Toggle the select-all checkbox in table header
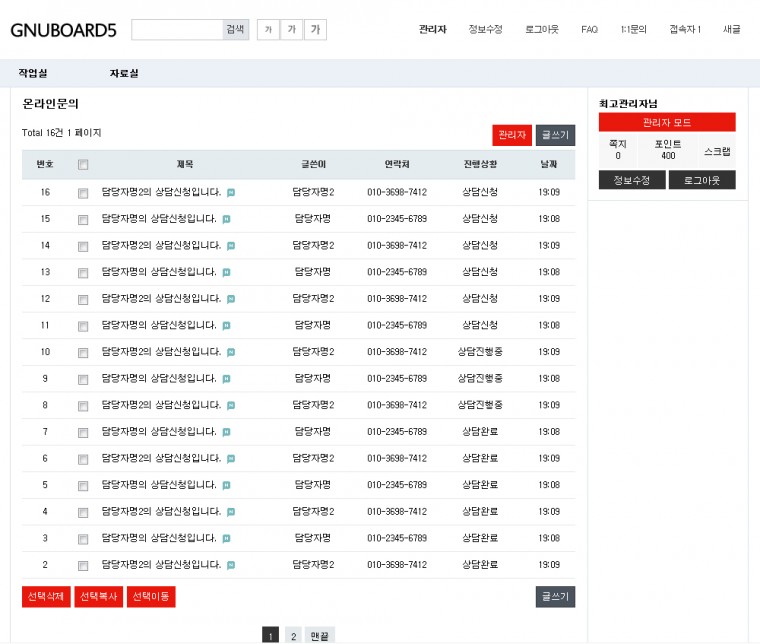Screen dimensions: 760x644 [x=83, y=165]
